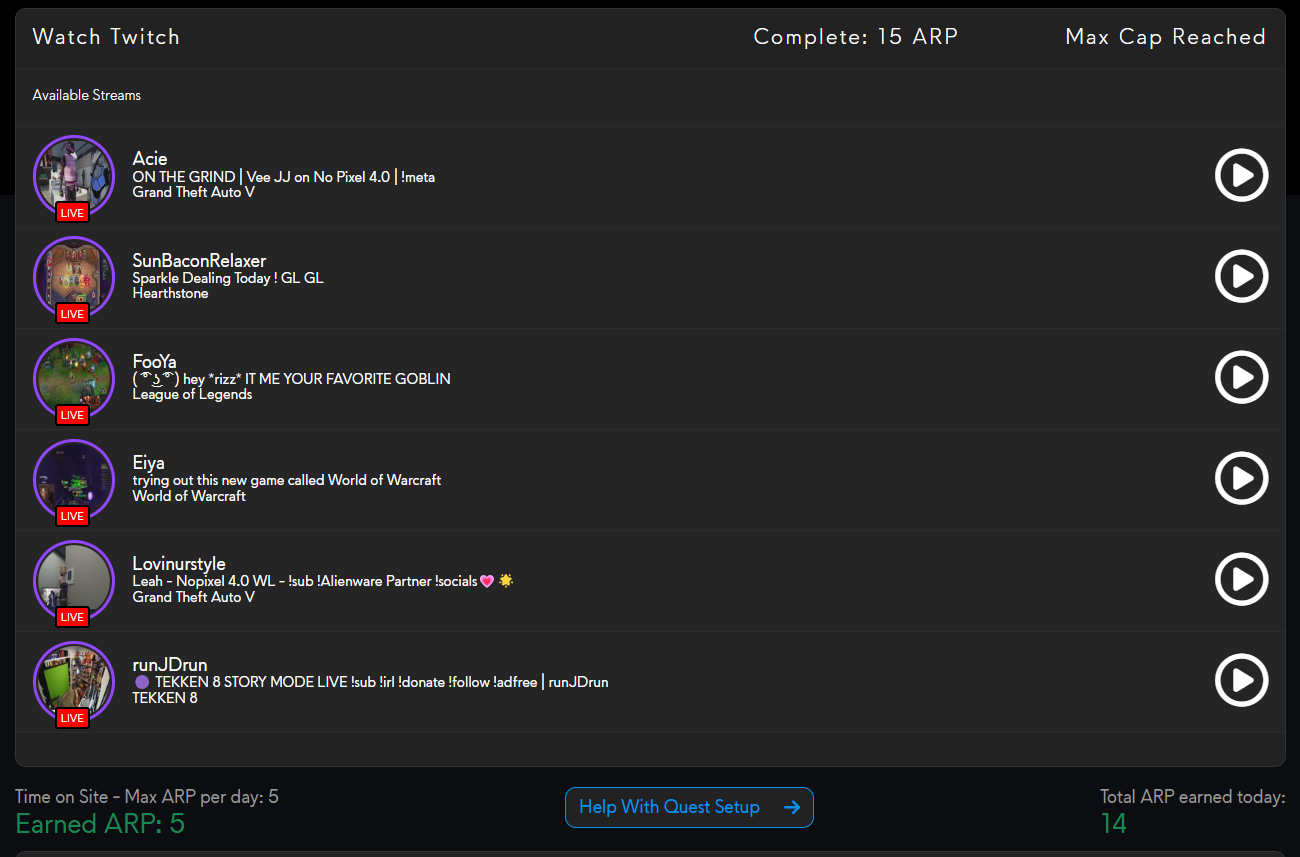
Task: Select Eiya's live avatar thumbnail
Action: pos(74,479)
